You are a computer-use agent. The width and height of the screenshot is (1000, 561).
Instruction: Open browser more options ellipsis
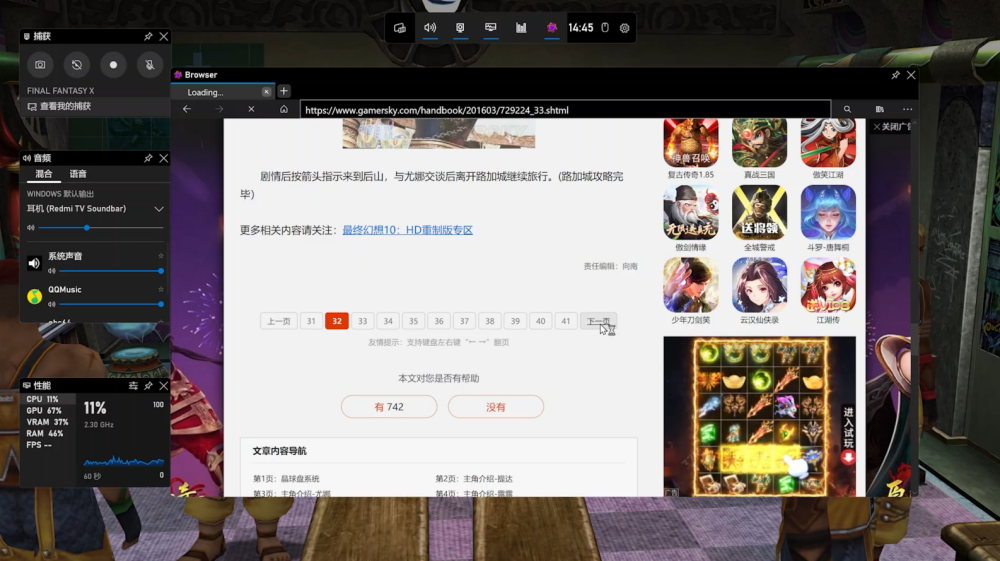pos(908,110)
